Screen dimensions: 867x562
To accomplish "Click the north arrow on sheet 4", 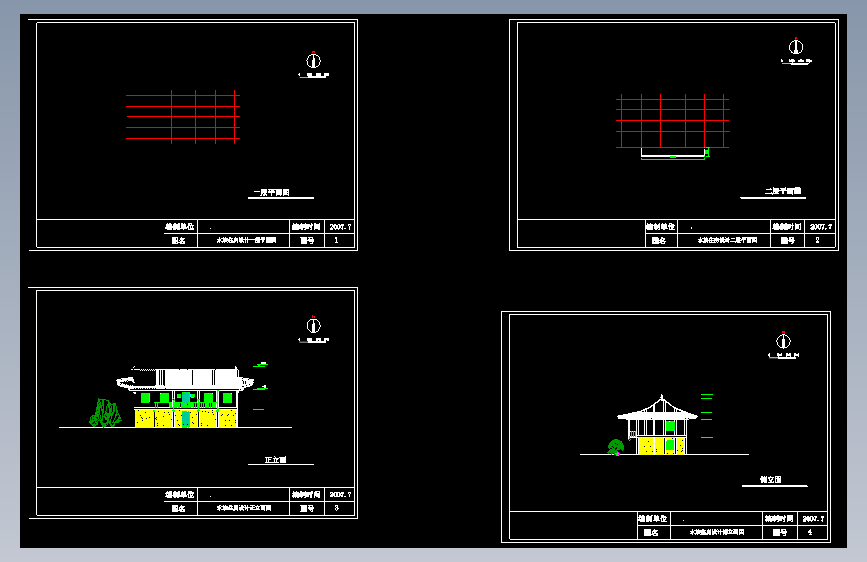I will [x=783, y=340].
